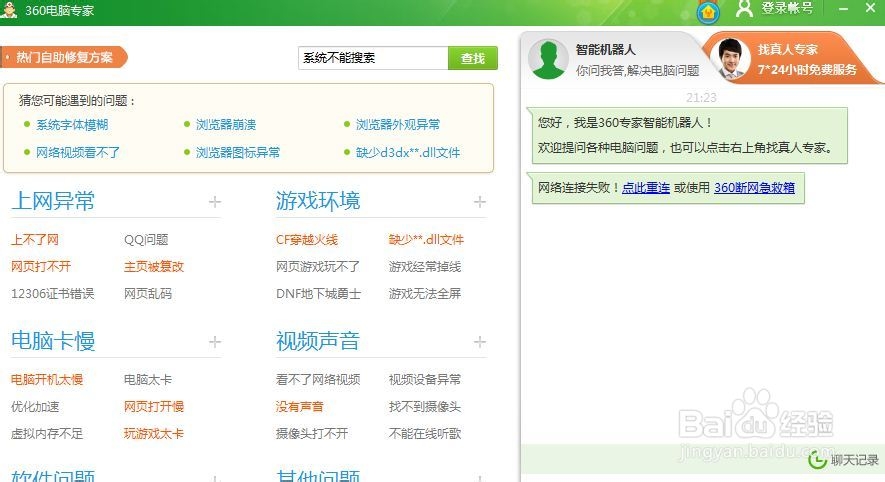Click the human expert photo avatar
885x482 pixels.
[730, 58]
